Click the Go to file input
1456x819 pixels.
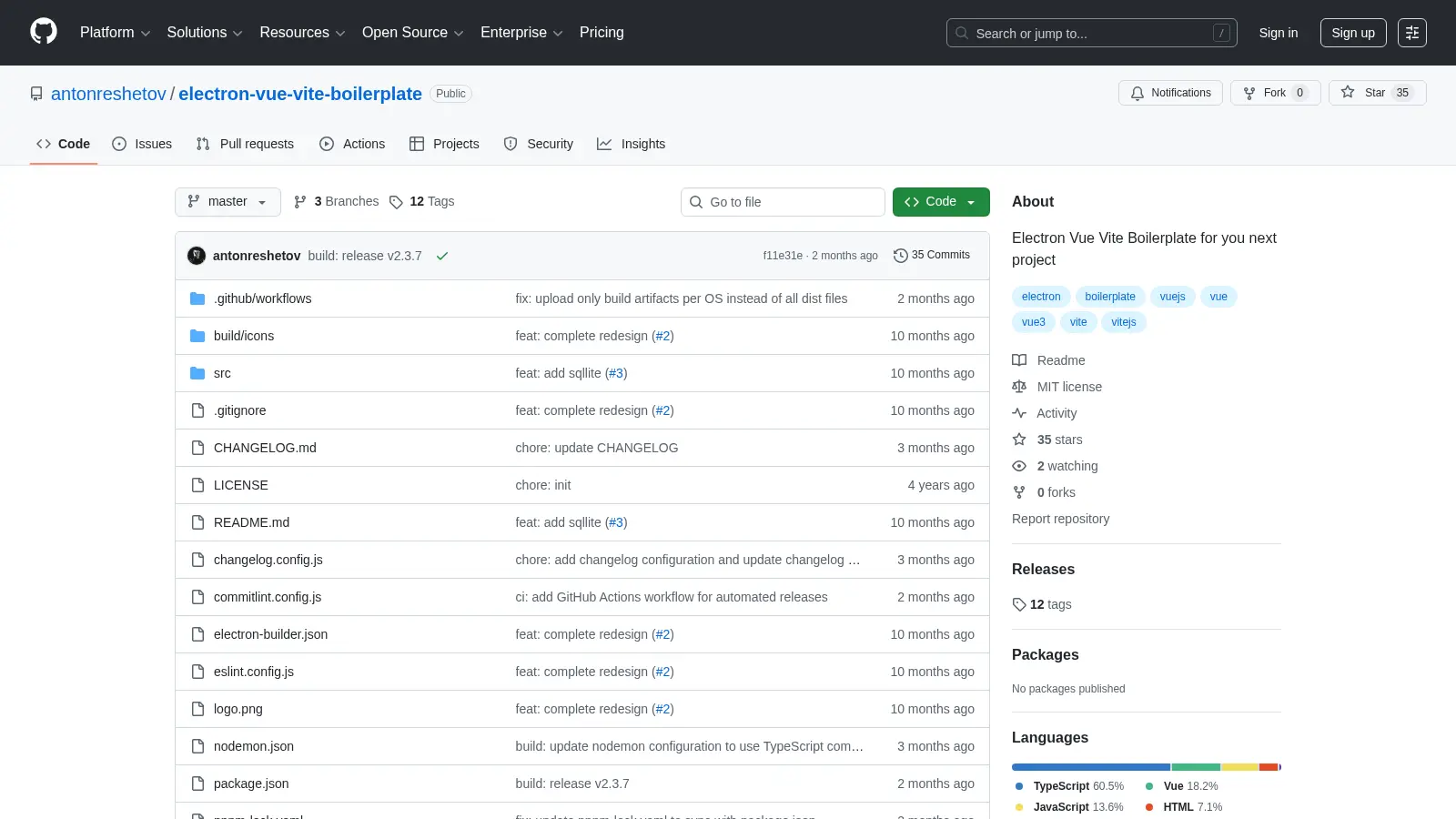pyautogui.click(x=783, y=202)
